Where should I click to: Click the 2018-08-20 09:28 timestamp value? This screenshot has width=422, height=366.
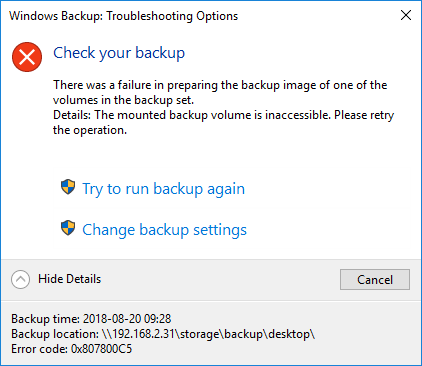coord(127,319)
